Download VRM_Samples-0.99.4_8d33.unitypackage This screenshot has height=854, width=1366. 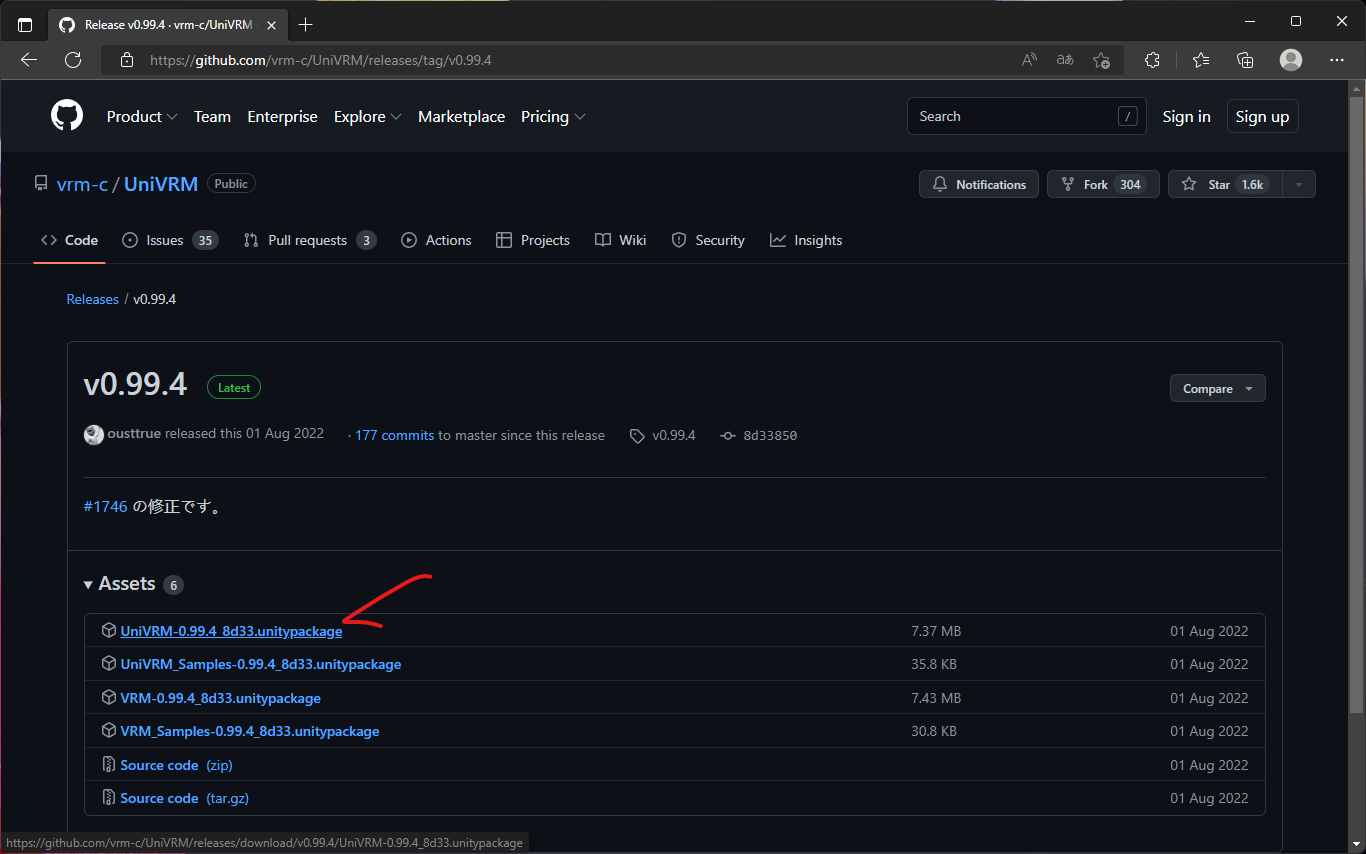point(250,731)
